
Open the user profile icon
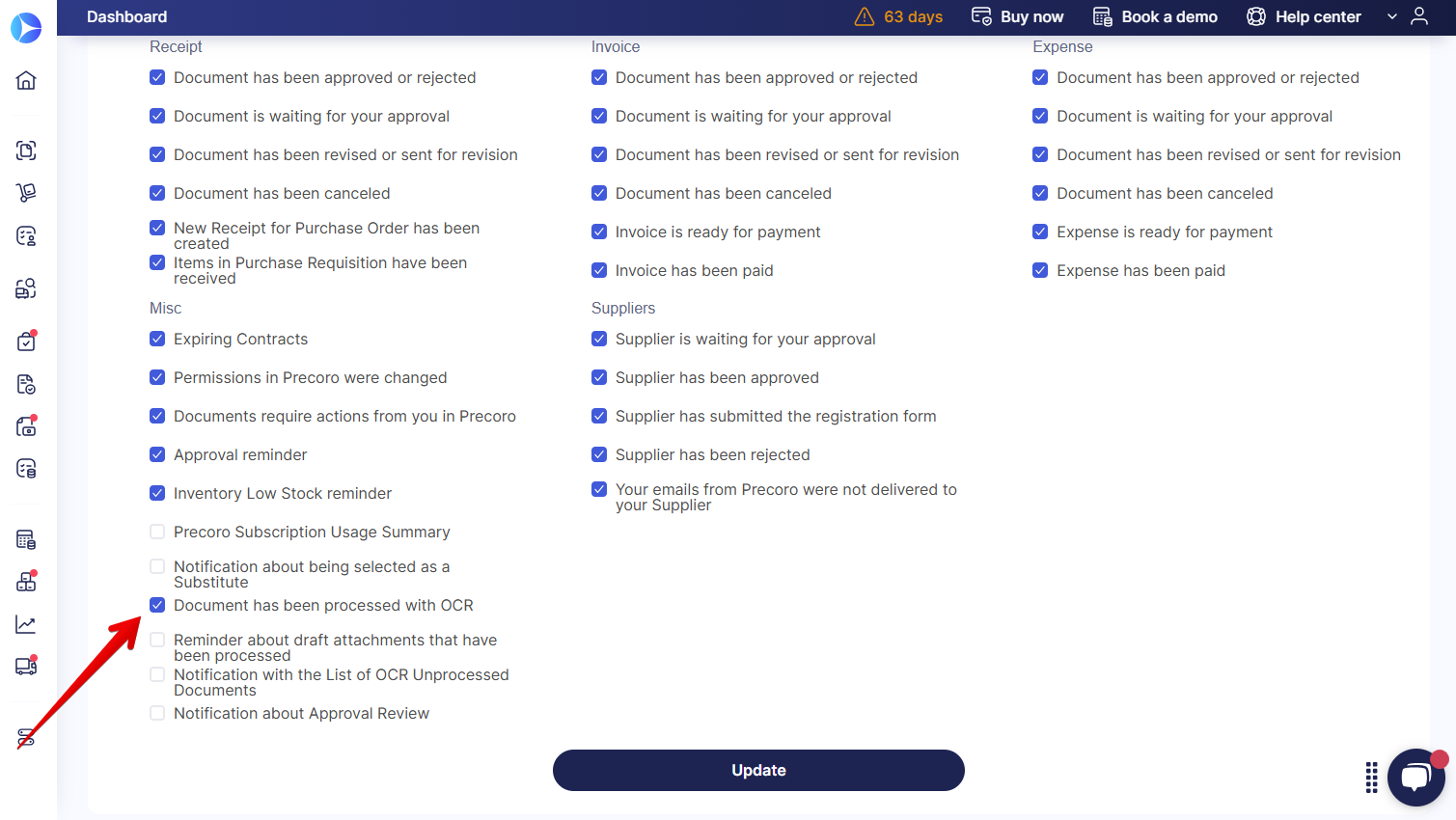coord(1419,16)
